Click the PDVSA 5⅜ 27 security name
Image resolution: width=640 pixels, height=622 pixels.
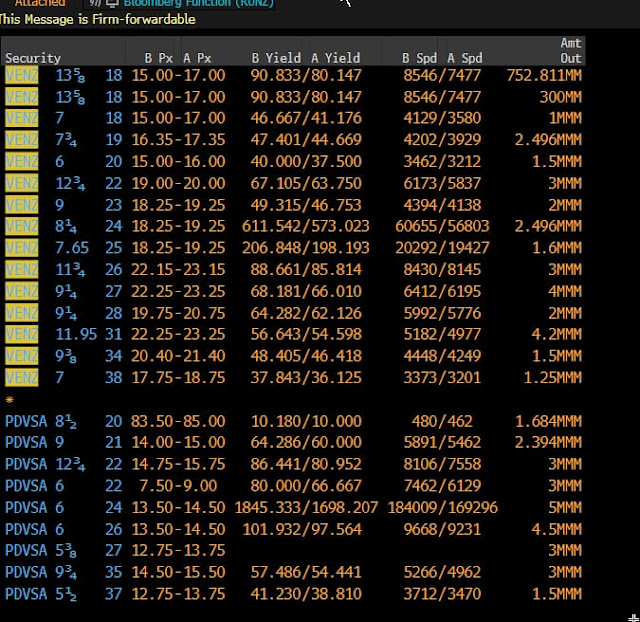63,551
